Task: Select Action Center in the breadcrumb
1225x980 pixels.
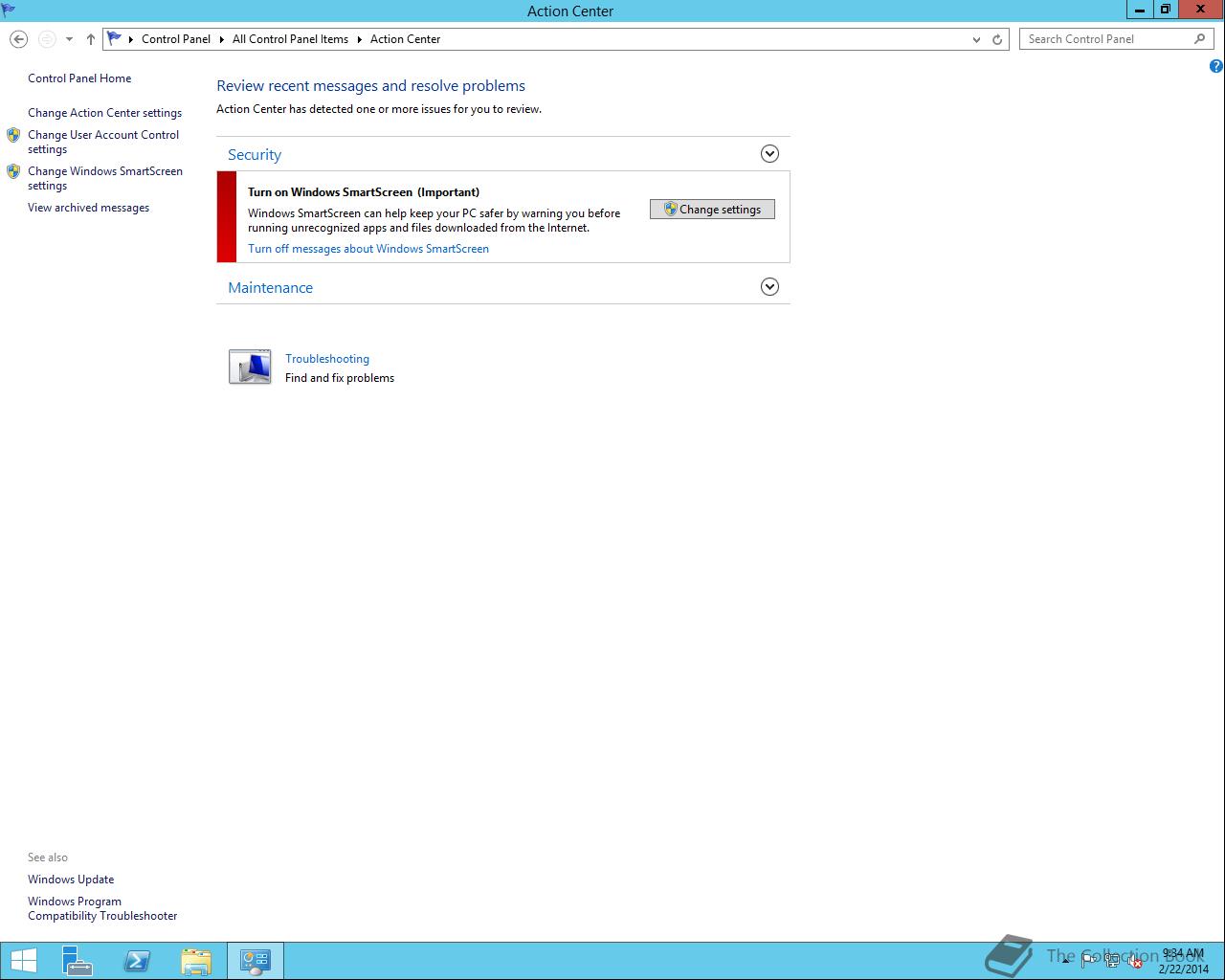Action: point(405,39)
